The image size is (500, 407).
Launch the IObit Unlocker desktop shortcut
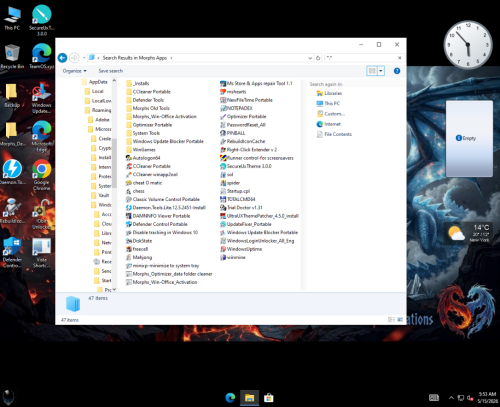(42, 214)
